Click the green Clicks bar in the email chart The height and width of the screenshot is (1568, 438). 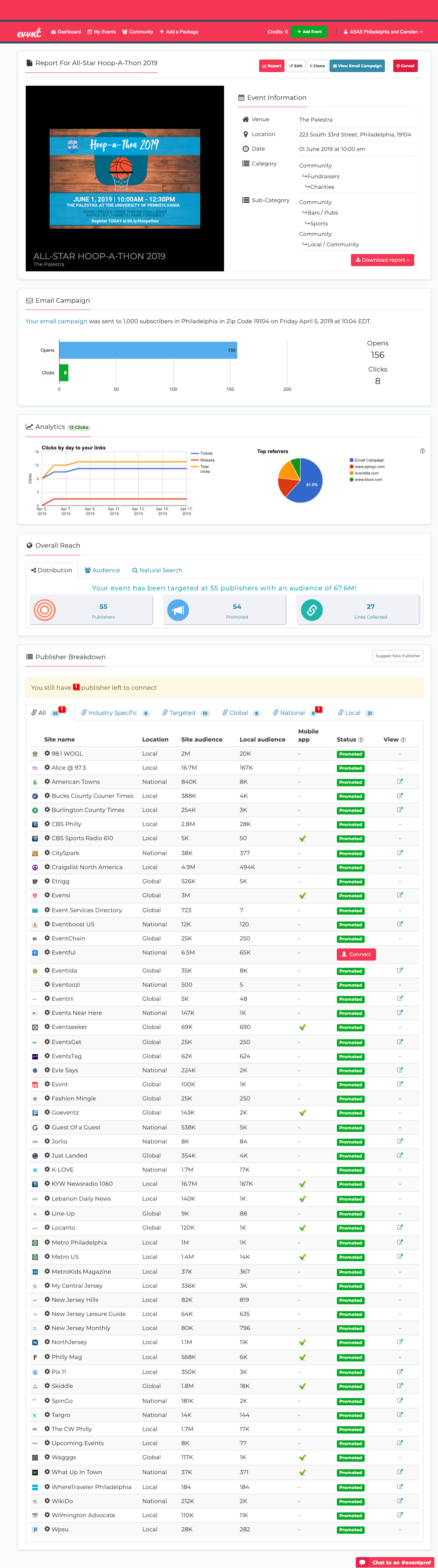click(63, 372)
